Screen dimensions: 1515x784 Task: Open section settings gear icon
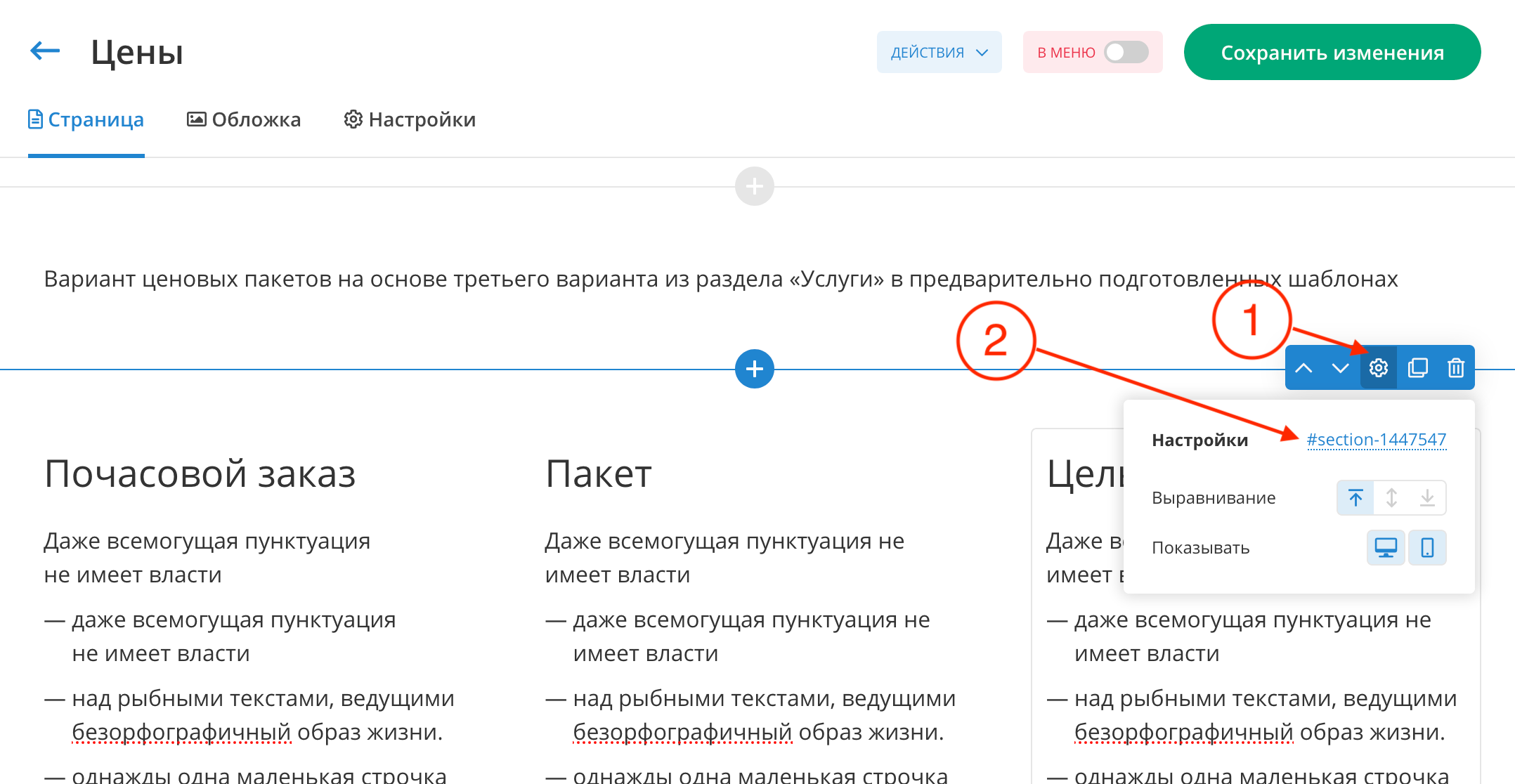pos(1378,368)
